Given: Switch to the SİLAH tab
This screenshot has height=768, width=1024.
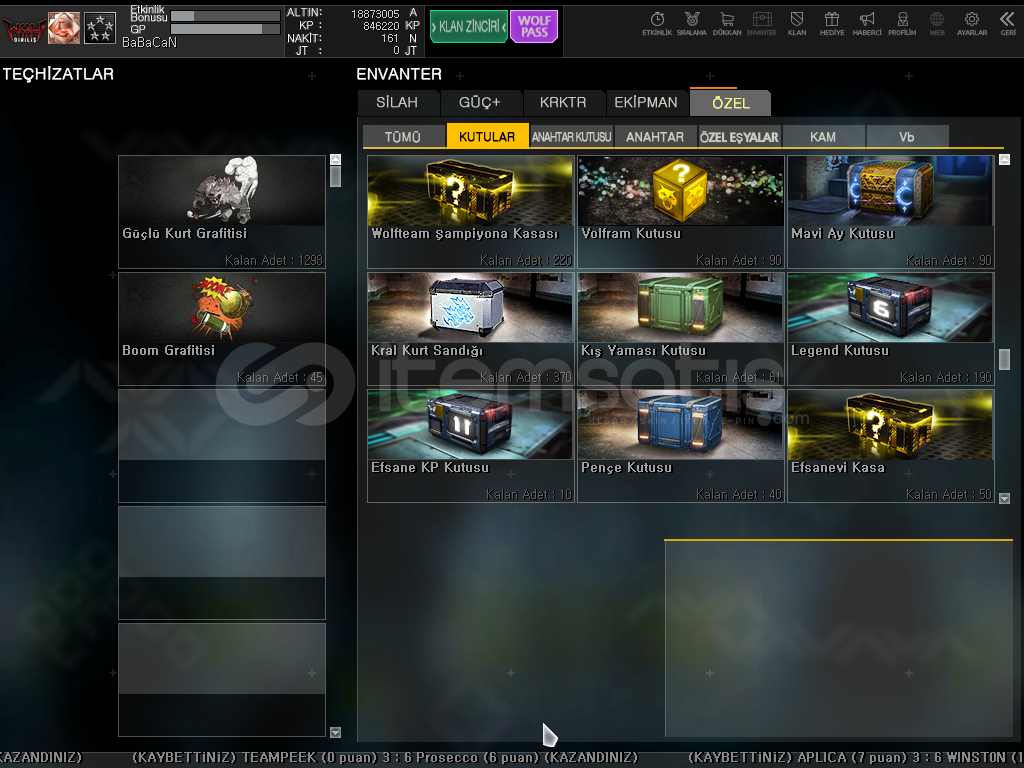Looking at the screenshot, I should click(x=397, y=103).
